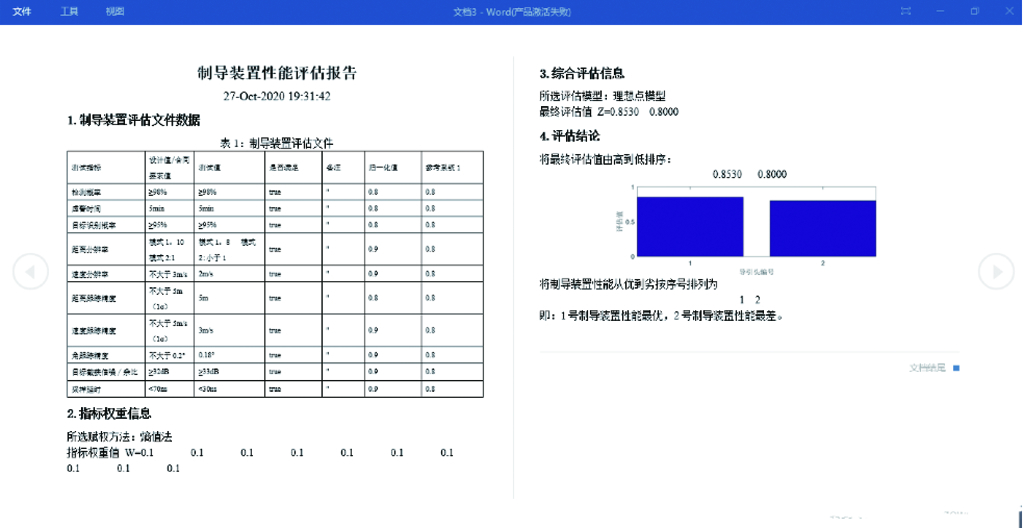Click the first blue bar in chart
Image resolution: width=1023 pixels, height=528 pixels.
[x=689, y=227]
